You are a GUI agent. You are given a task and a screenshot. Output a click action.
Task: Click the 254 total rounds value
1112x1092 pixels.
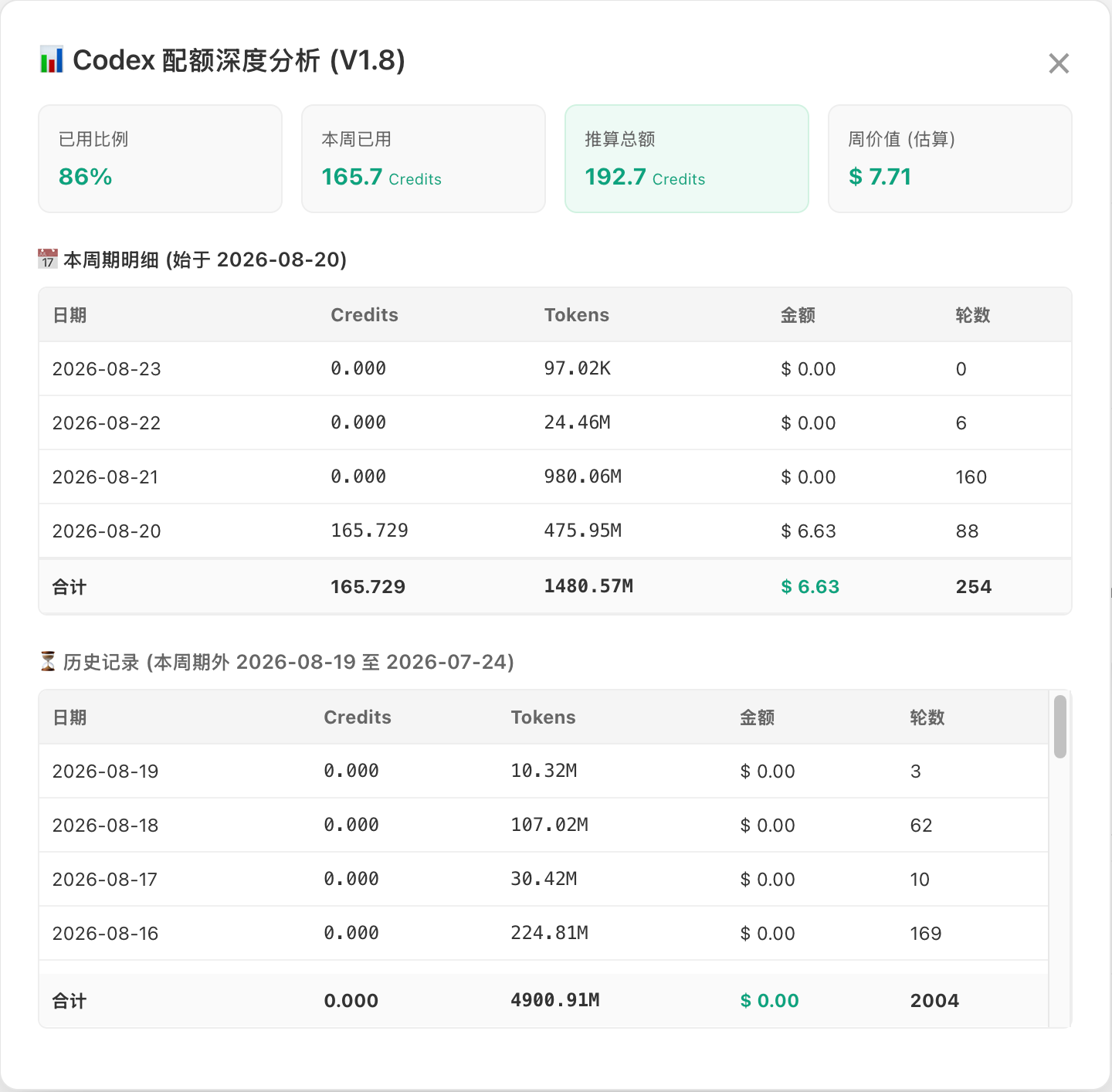(974, 587)
